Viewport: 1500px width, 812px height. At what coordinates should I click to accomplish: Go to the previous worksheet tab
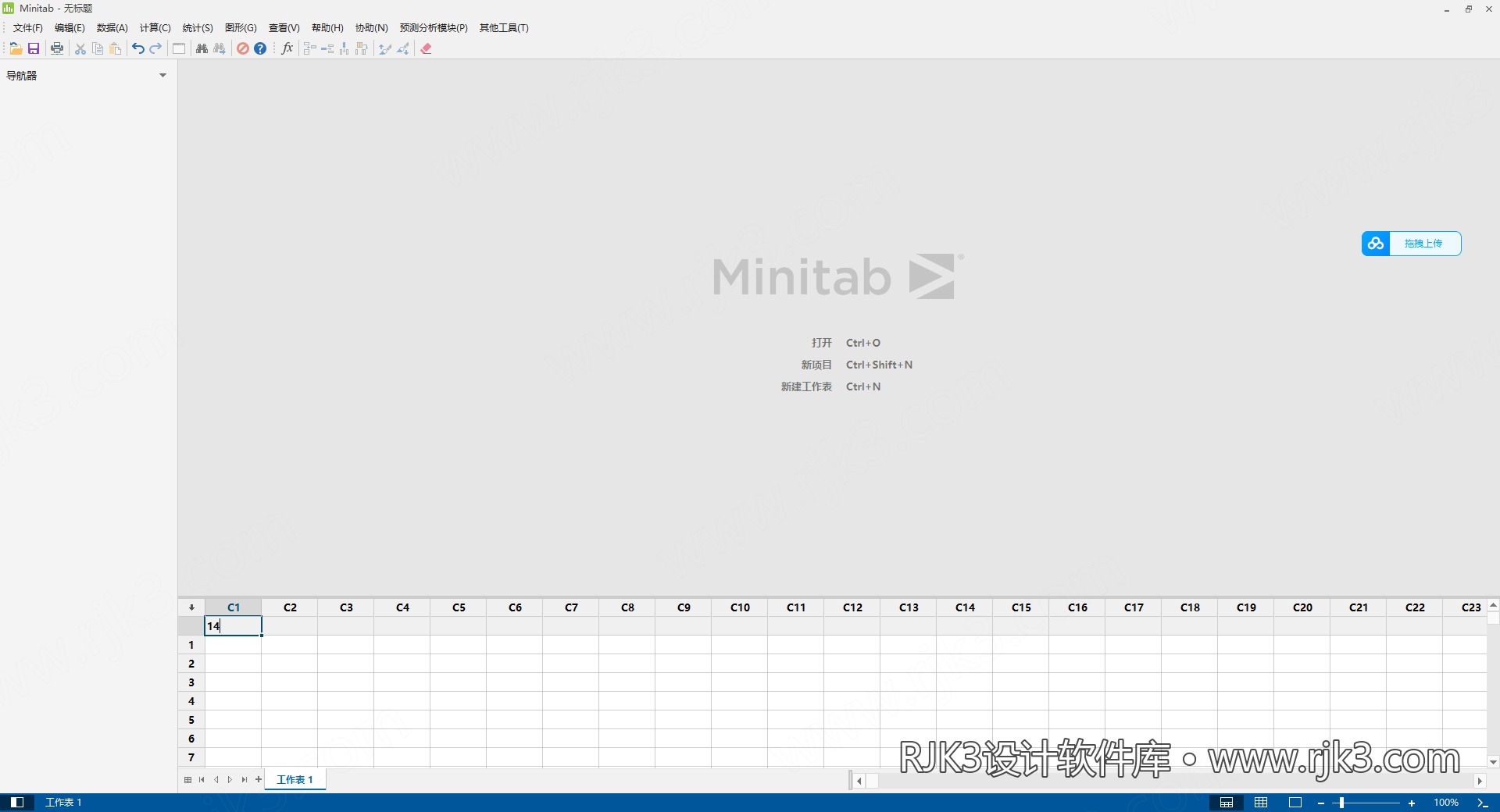coord(216,780)
